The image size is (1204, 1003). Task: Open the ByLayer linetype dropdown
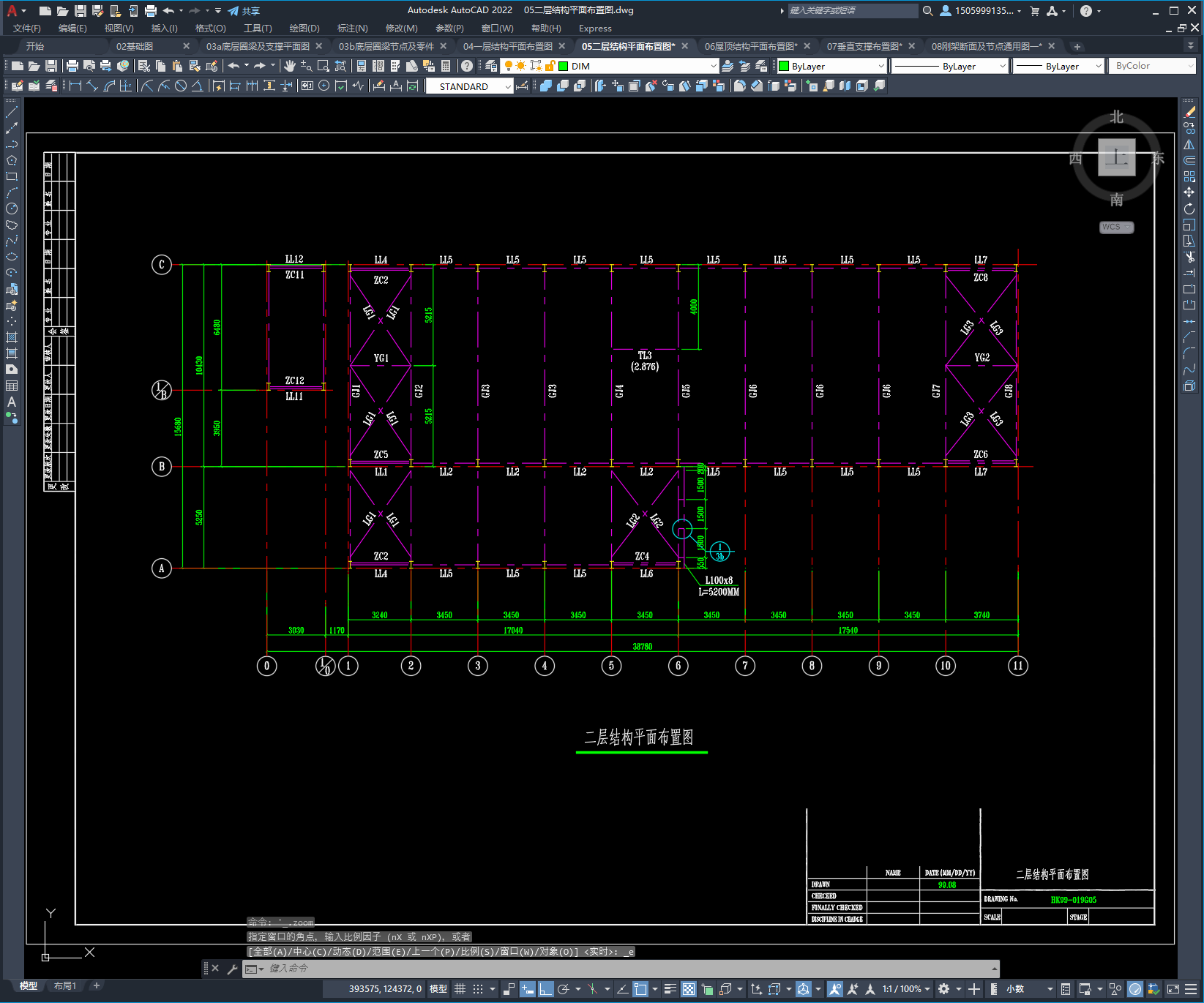(1003, 66)
